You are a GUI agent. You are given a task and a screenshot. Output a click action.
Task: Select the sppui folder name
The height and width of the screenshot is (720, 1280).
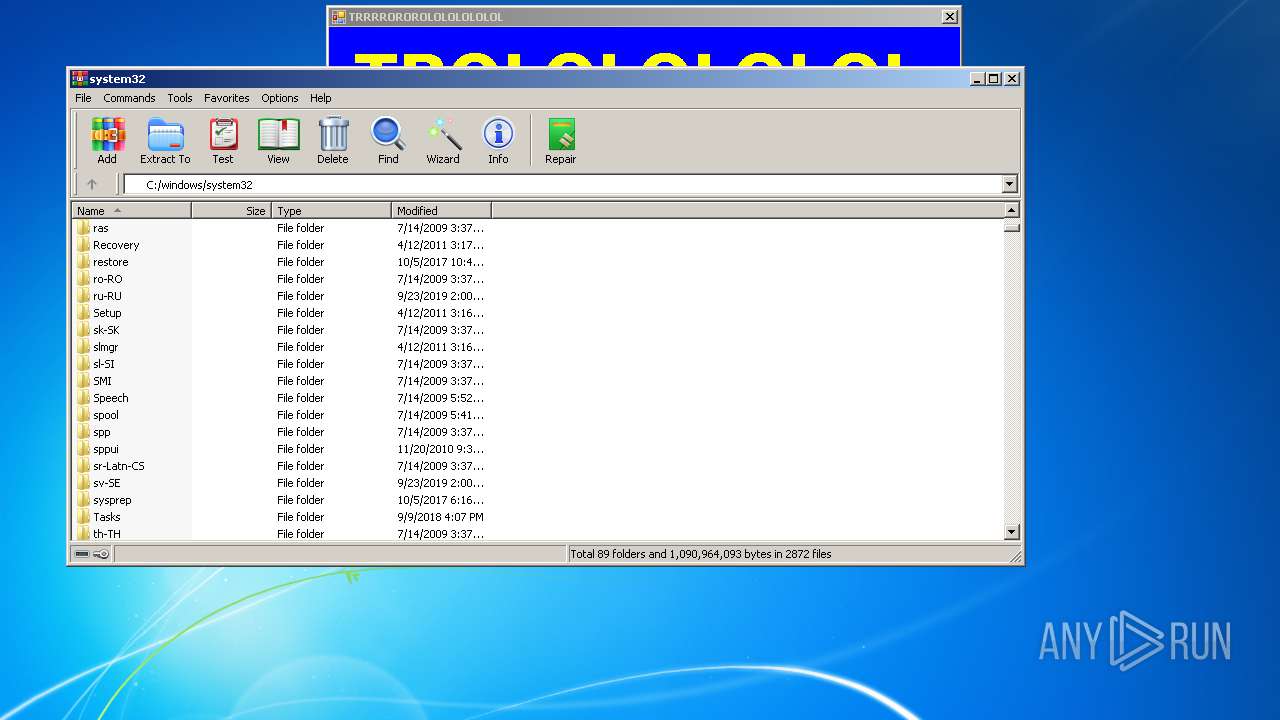click(x=105, y=449)
